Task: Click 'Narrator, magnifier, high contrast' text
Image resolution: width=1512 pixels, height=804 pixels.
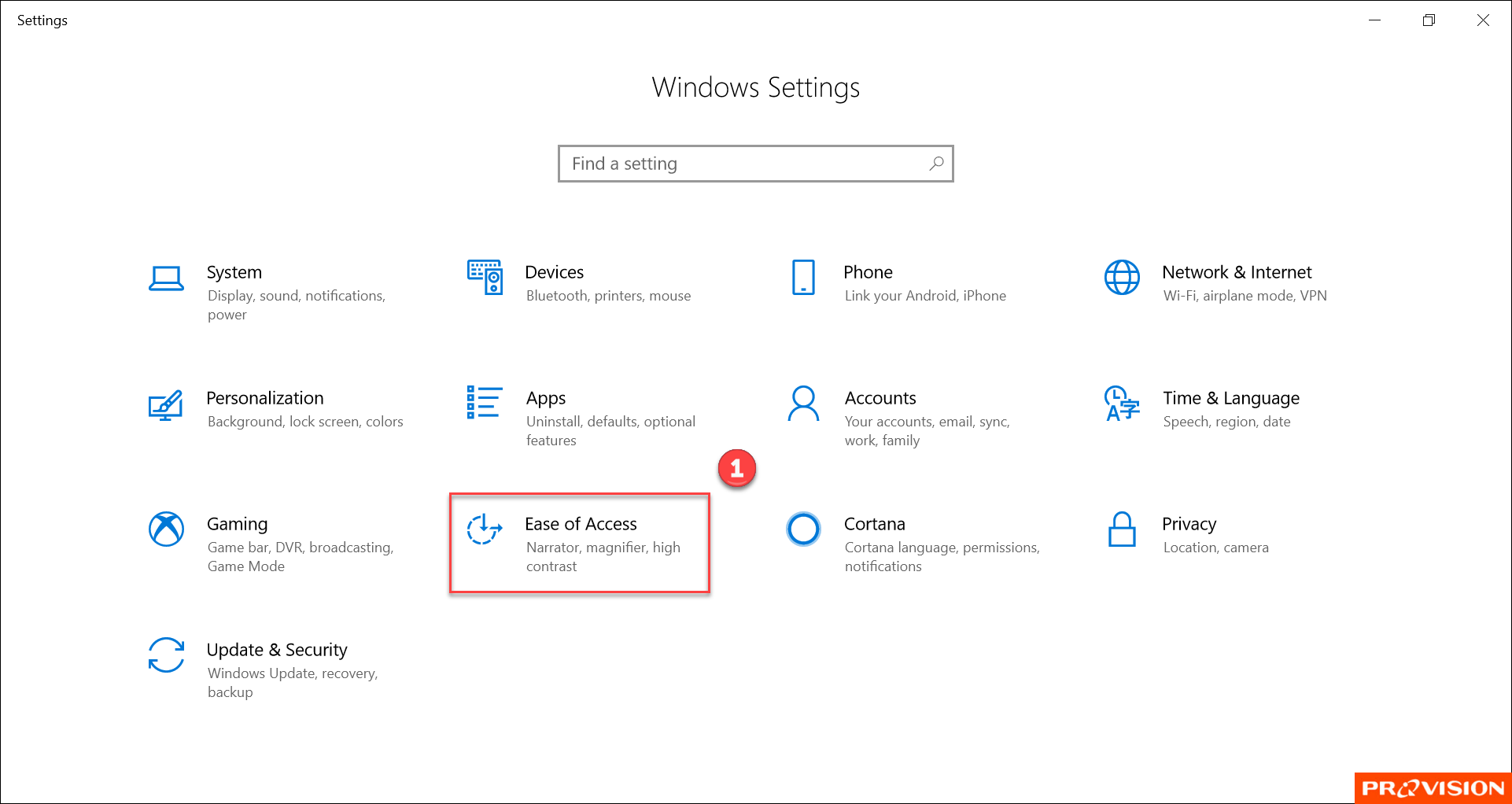Action: pyautogui.click(x=603, y=557)
